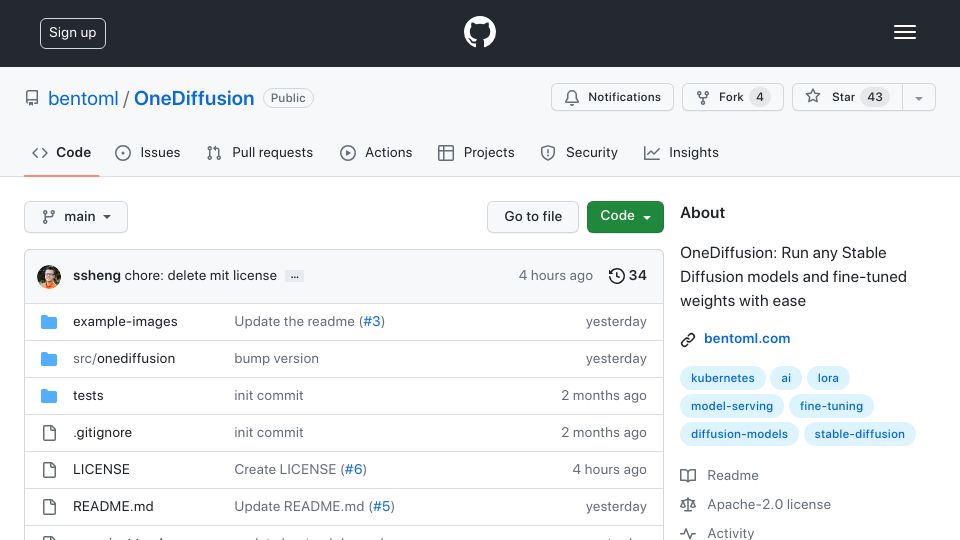Expand the green Code dropdown
Viewport: 960px width, 540px height.
coord(625,217)
